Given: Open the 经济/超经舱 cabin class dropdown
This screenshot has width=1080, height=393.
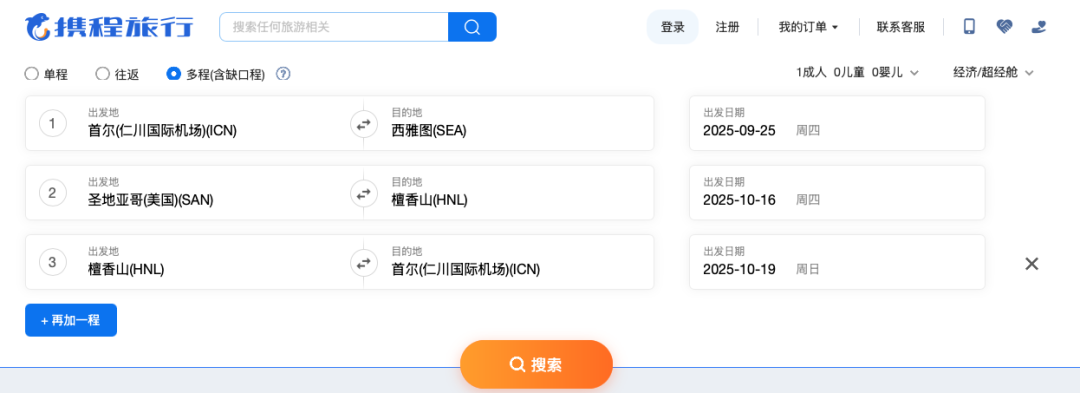Looking at the screenshot, I should point(993,72).
